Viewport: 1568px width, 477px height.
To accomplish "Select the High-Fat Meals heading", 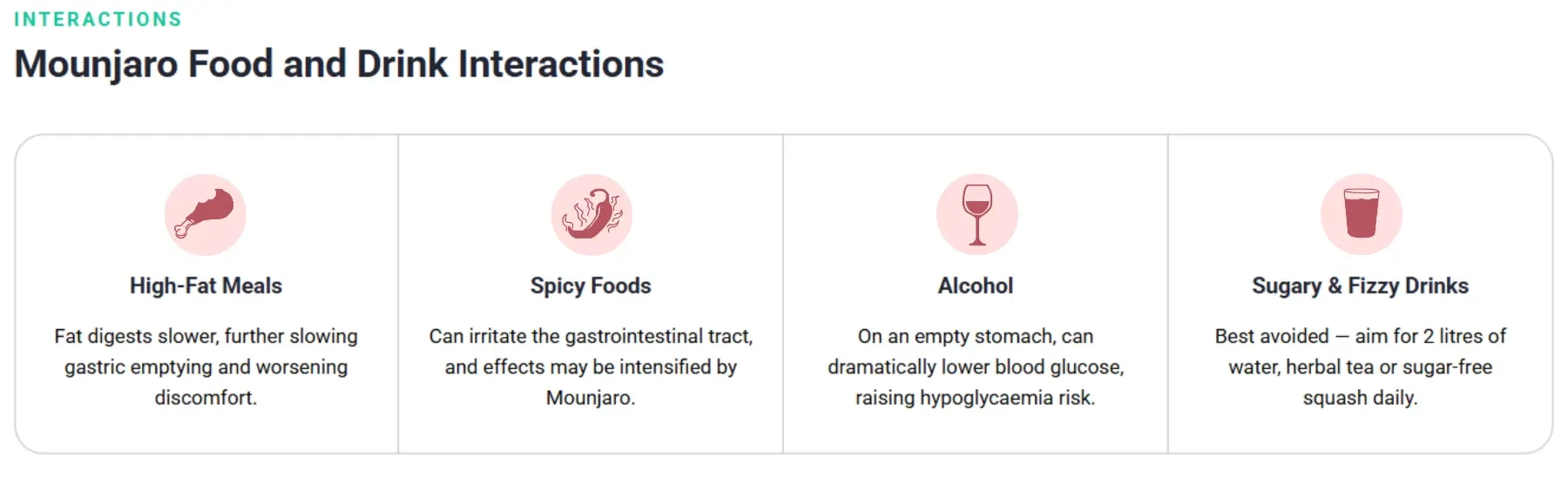I will (x=206, y=286).
